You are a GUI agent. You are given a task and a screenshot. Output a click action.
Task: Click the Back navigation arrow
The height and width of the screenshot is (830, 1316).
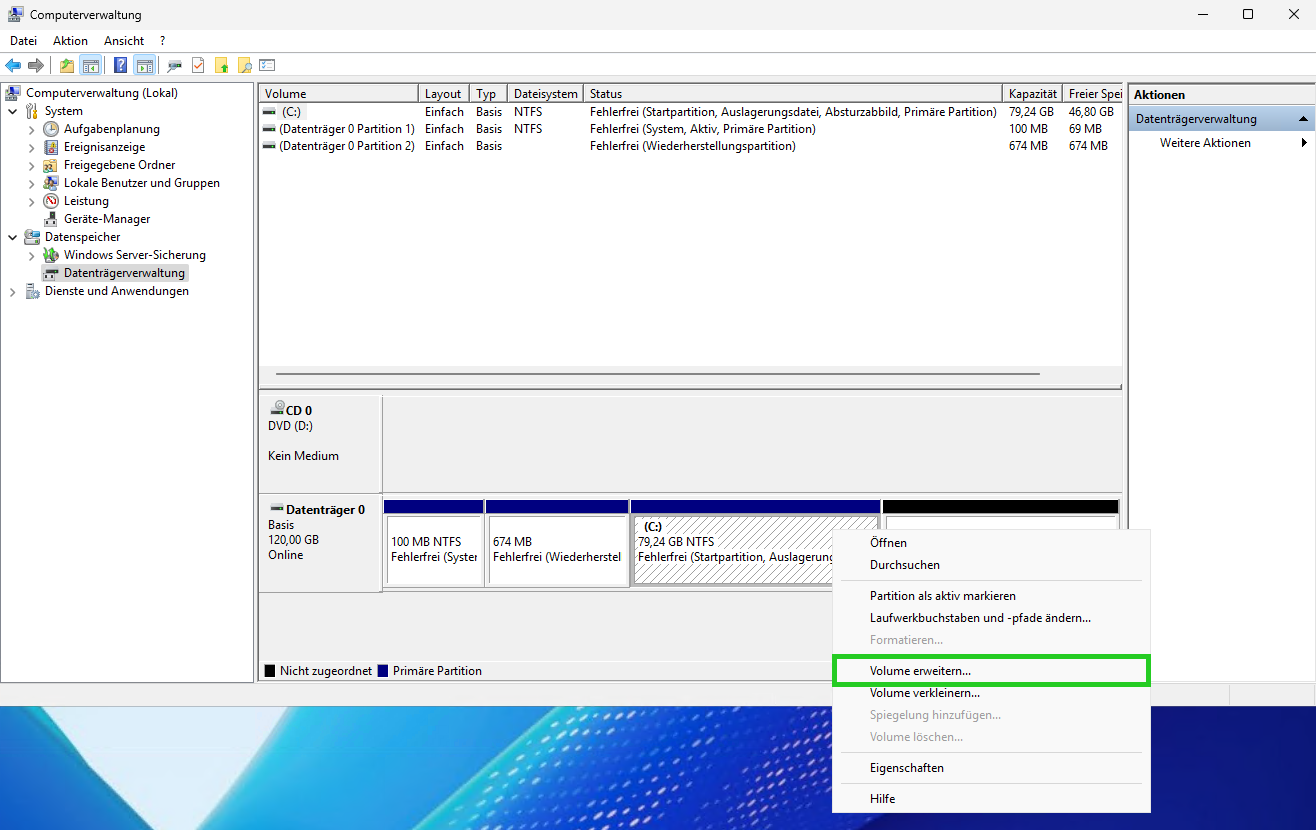[x=13, y=64]
